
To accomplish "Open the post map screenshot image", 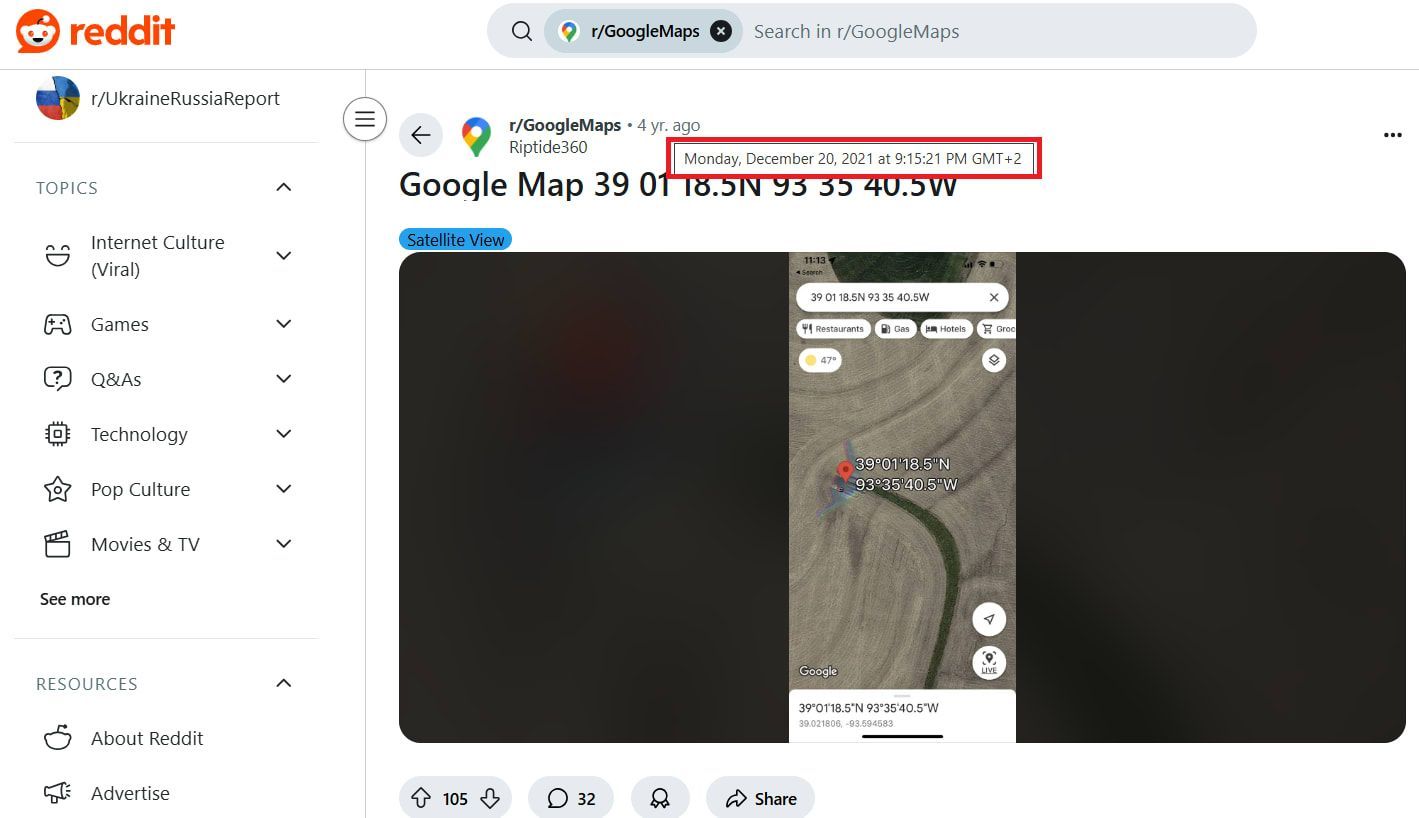I will (x=902, y=497).
